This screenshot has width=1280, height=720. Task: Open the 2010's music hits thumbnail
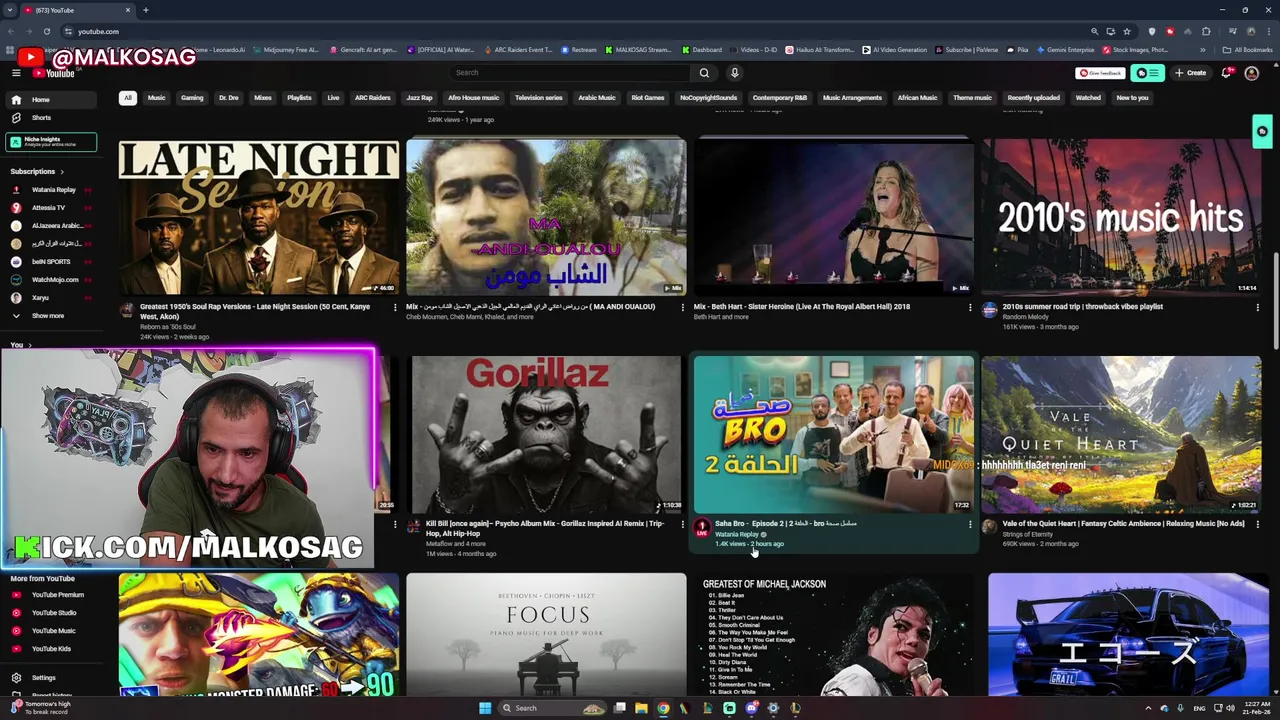(1122, 217)
